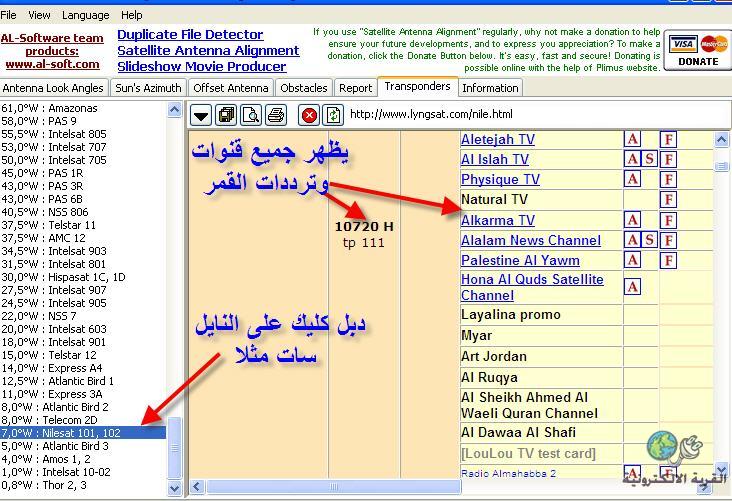The image size is (732, 501).
Task: Click satellite list scroll up arrow
Action: 174,110
